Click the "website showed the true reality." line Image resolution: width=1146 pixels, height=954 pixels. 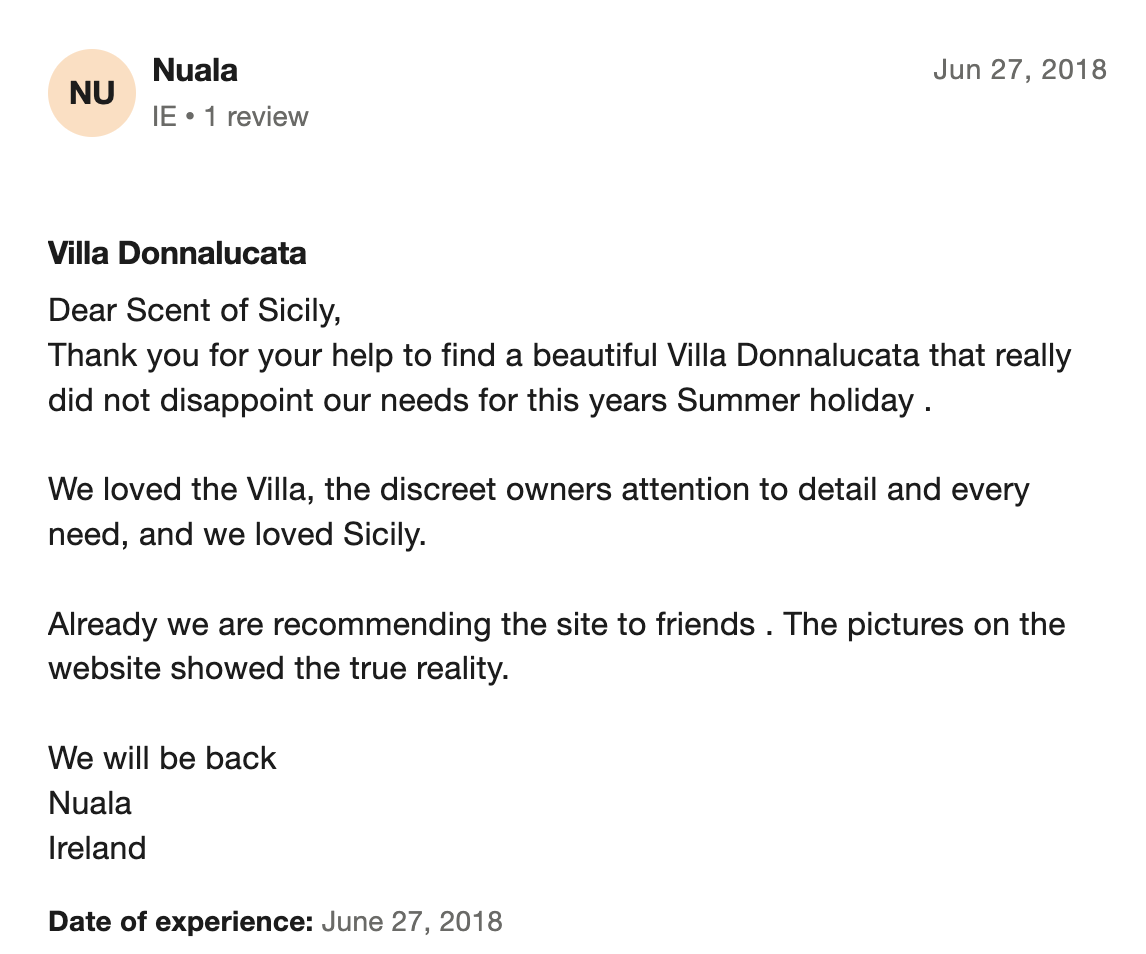click(x=279, y=668)
